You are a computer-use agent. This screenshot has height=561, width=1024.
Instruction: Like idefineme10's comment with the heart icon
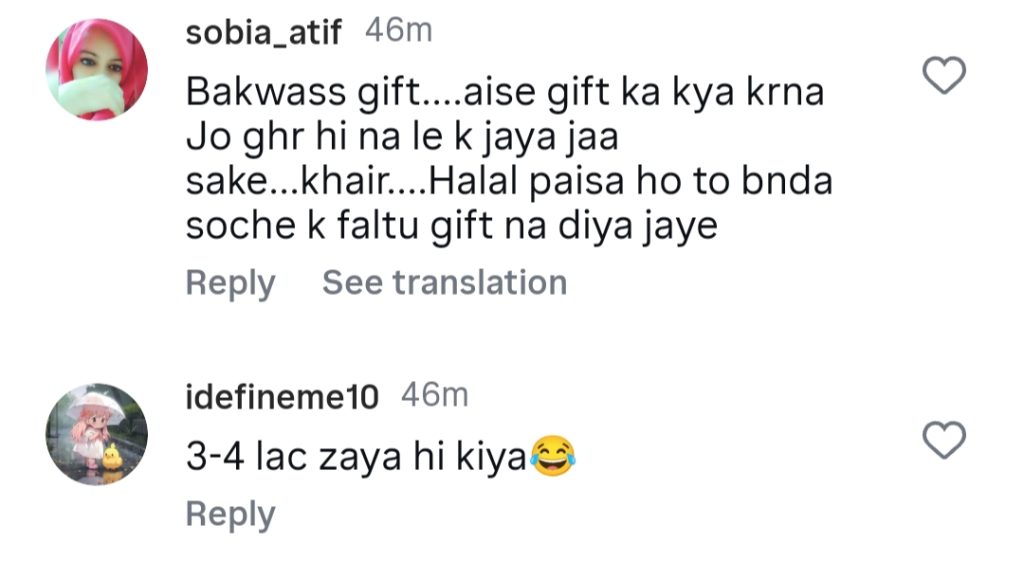[x=943, y=440]
